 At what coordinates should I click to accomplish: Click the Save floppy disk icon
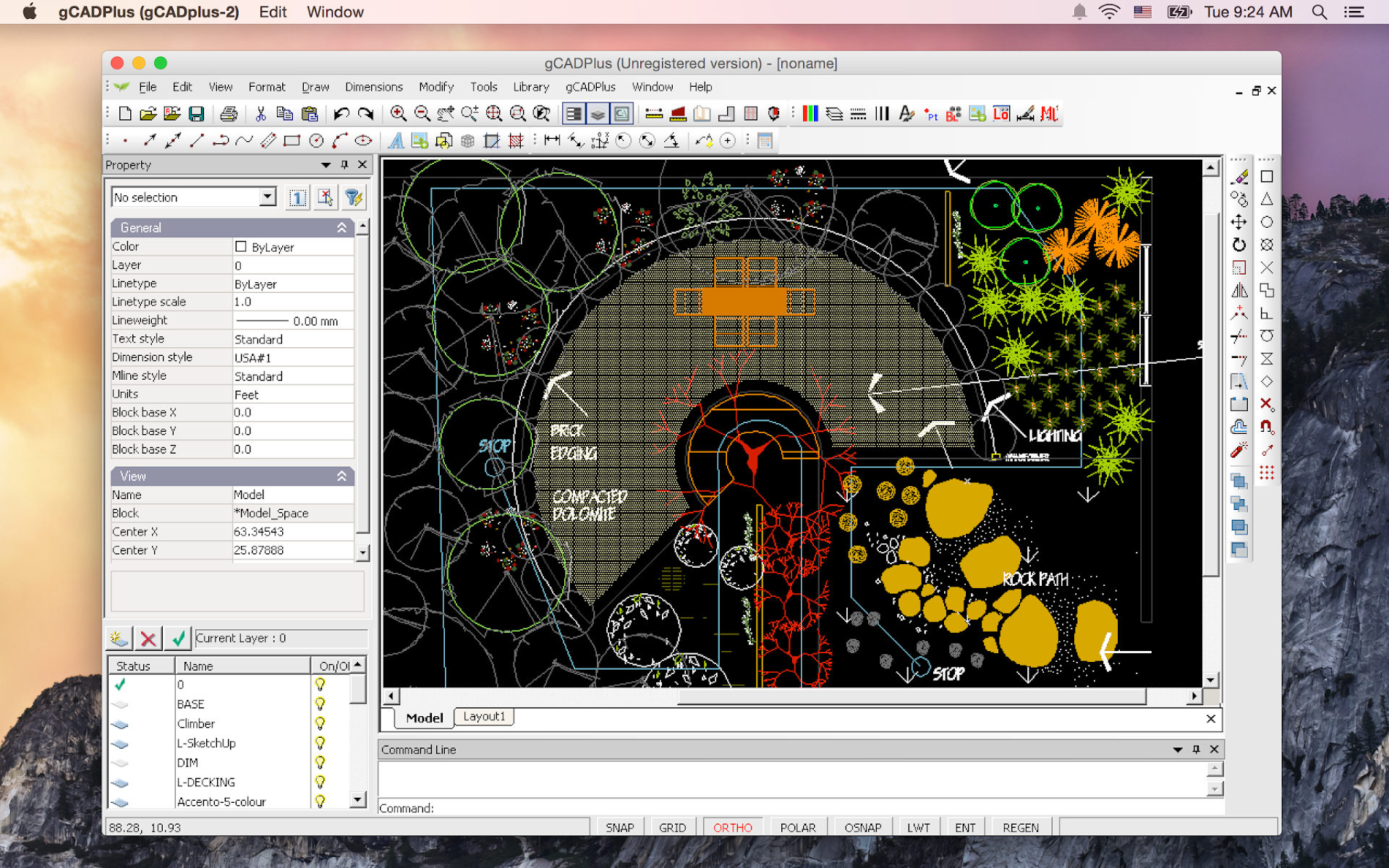(x=196, y=114)
